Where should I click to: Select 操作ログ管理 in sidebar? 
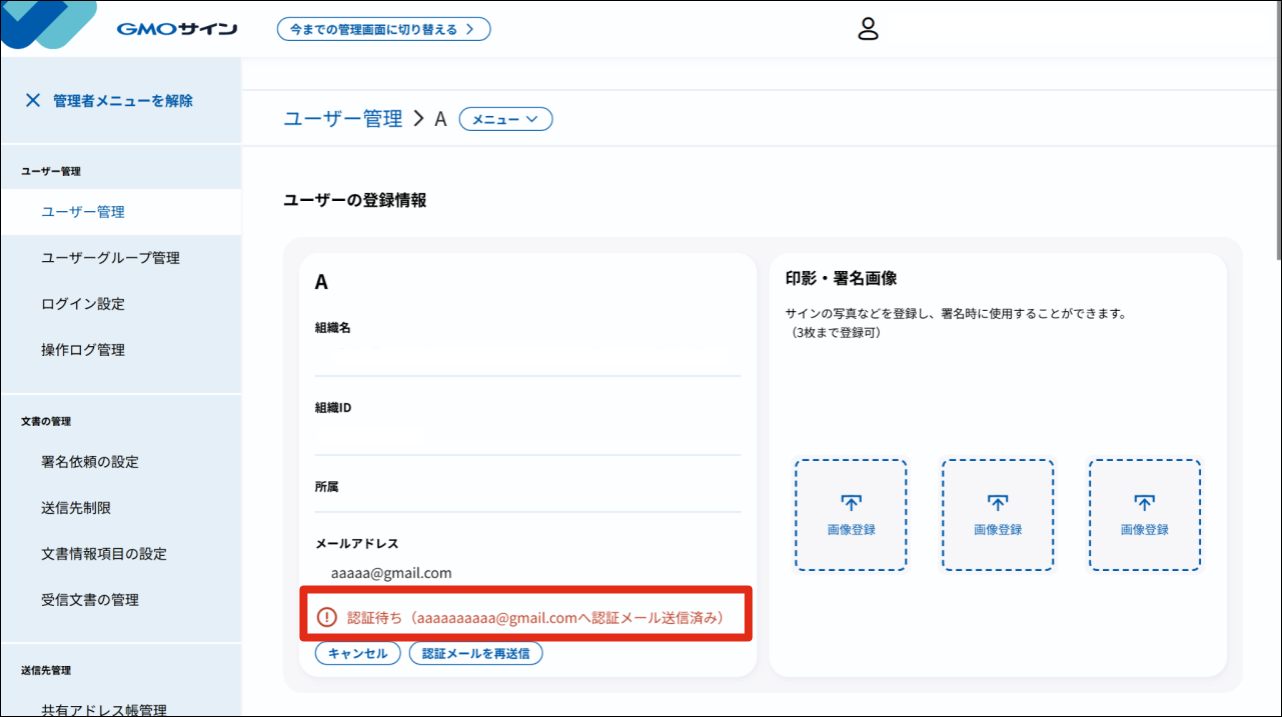tap(83, 350)
